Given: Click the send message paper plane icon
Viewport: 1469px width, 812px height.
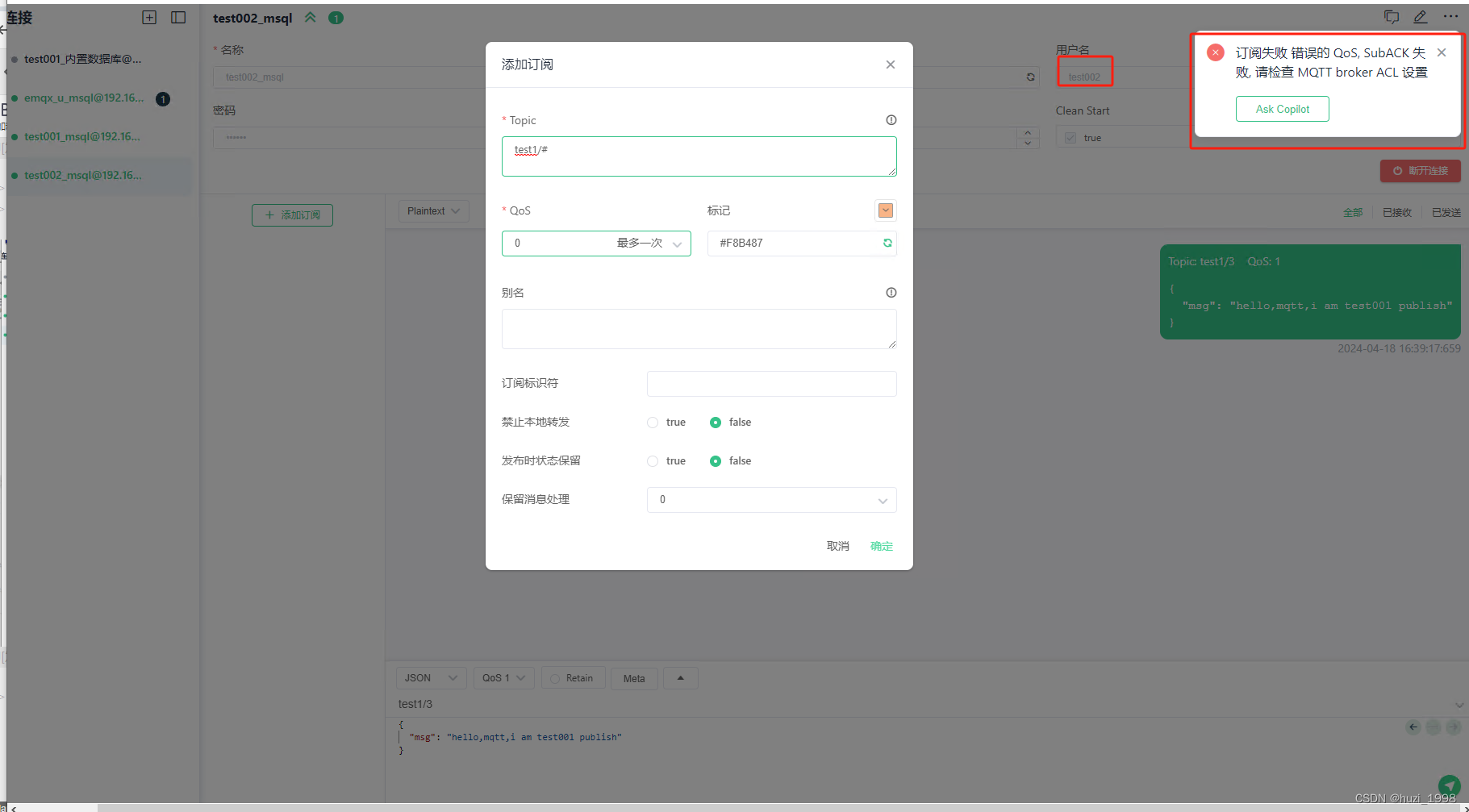Looking at the screenshot, I should (x=1449, y=785).
